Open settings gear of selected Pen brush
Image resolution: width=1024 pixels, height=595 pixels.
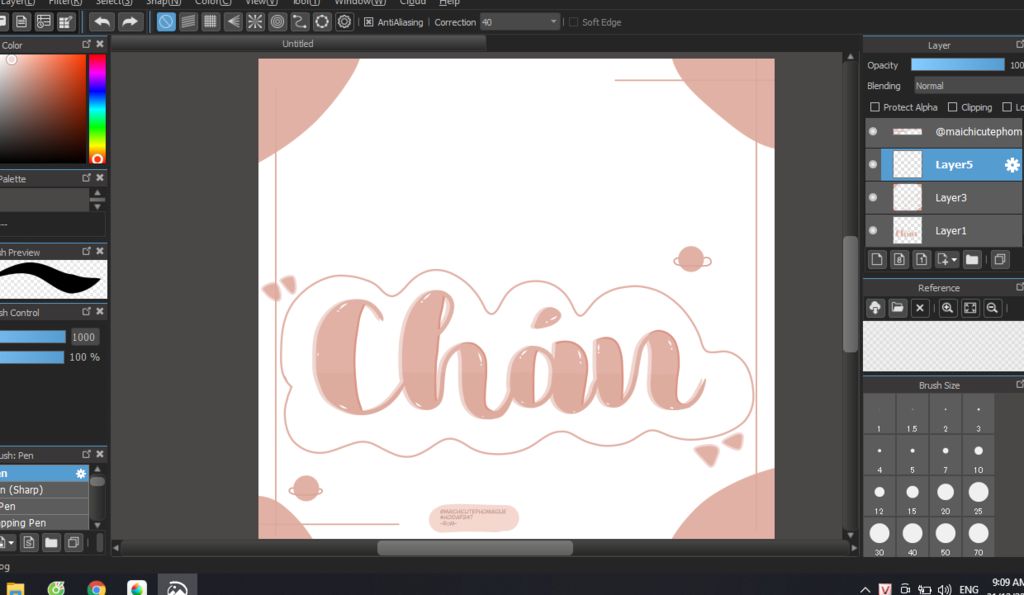81,473
